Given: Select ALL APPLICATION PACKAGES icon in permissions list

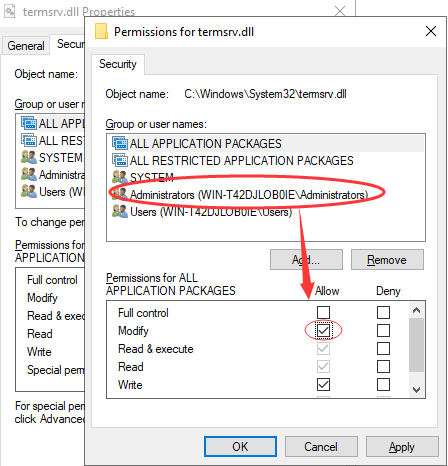Looking at the screenshot, I should pos(120,143).
